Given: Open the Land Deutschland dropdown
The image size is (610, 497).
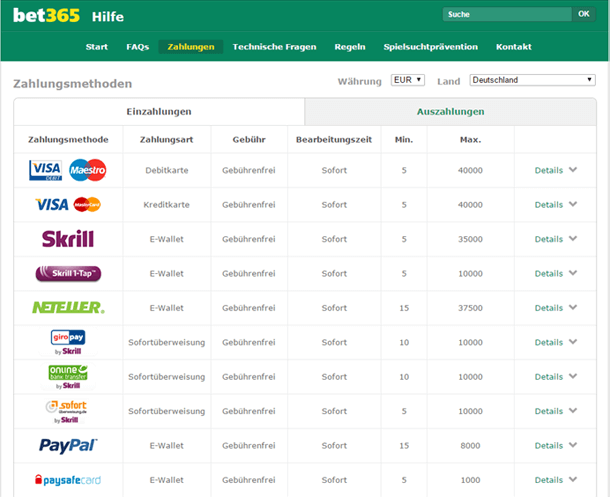Looking at the screenshot, I should tap(532, 80).
